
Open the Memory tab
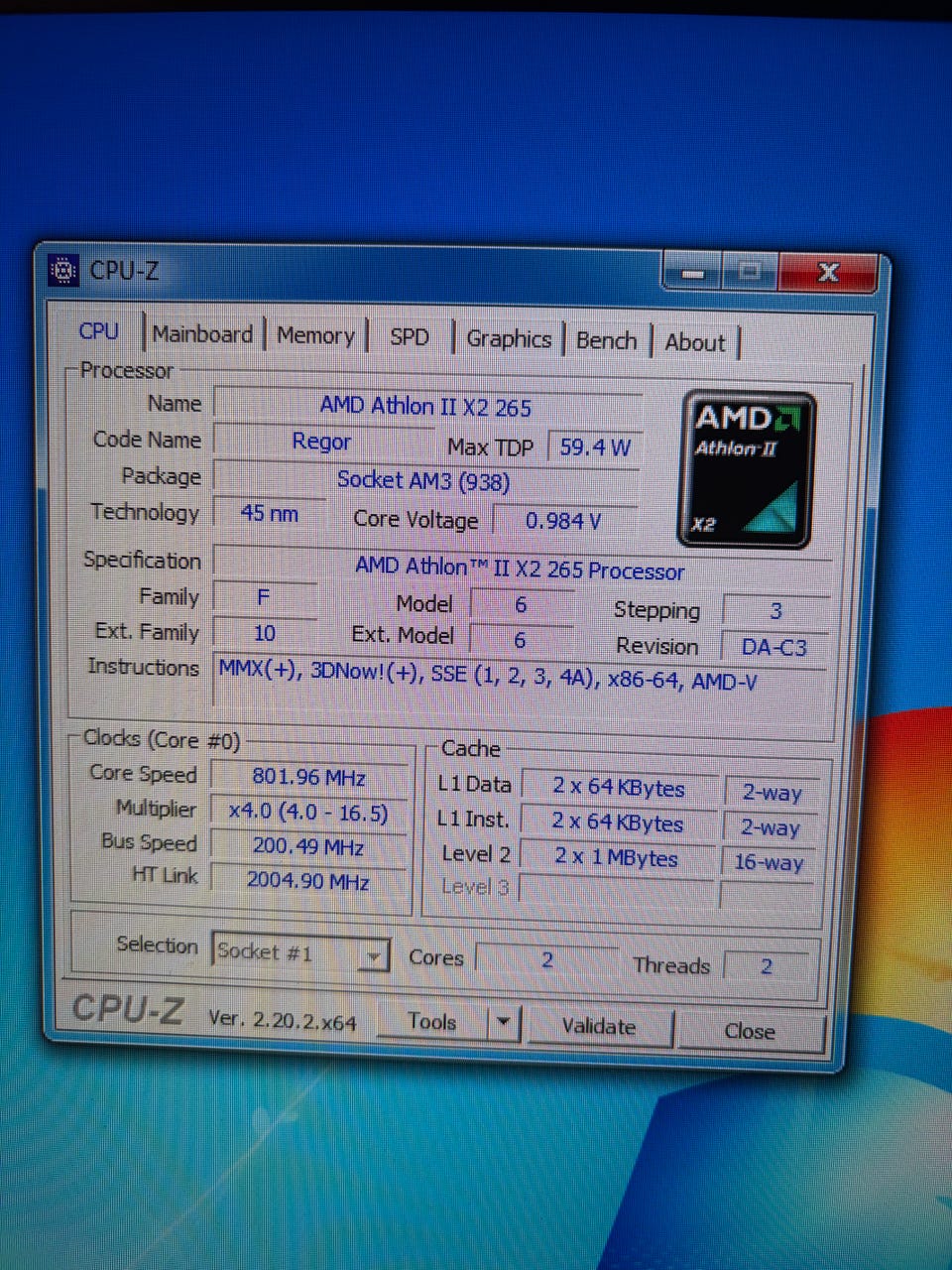pos(315,336)
